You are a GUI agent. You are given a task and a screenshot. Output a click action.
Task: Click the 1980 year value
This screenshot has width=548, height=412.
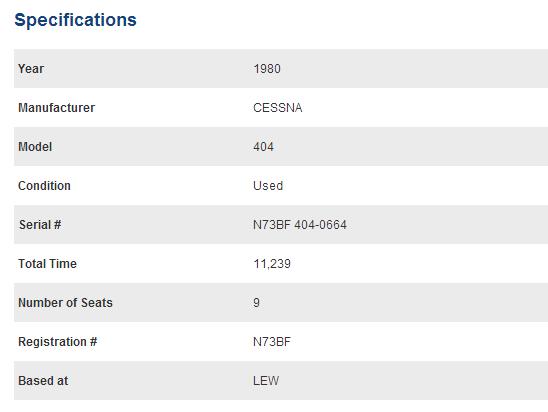pyautogui.click(x=267, y=68)
